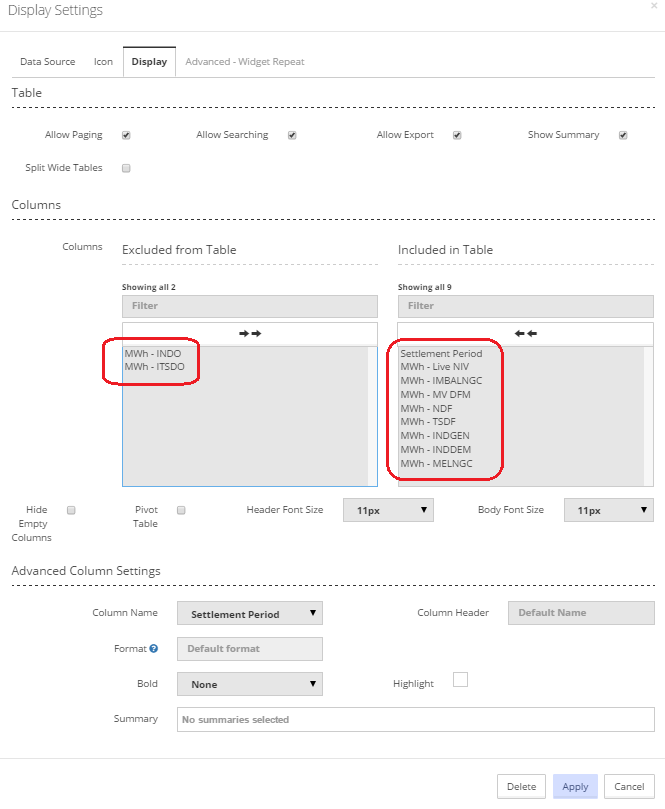Open the Body Font Size dropdown

coord(609,510)
